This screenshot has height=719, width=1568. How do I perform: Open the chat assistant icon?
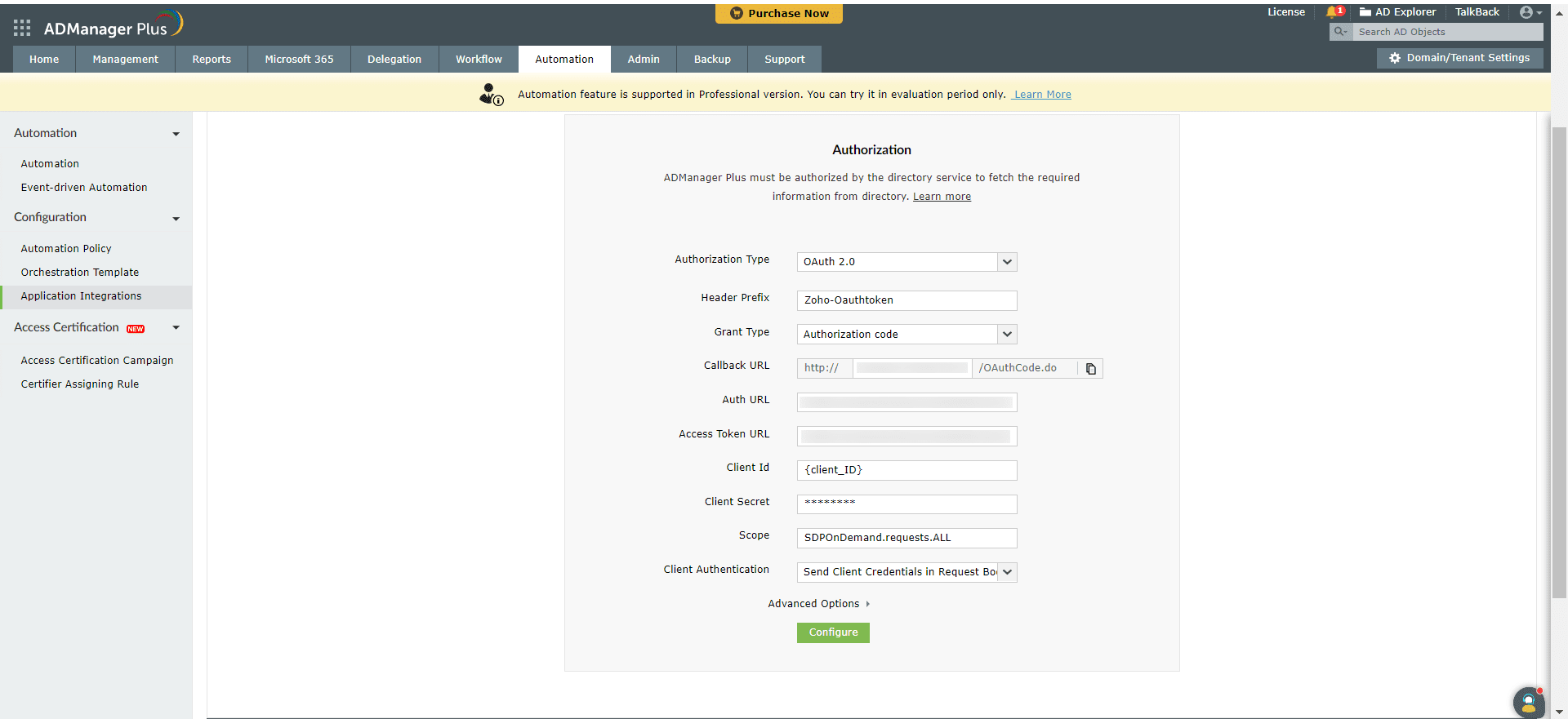pos(1528,702)
